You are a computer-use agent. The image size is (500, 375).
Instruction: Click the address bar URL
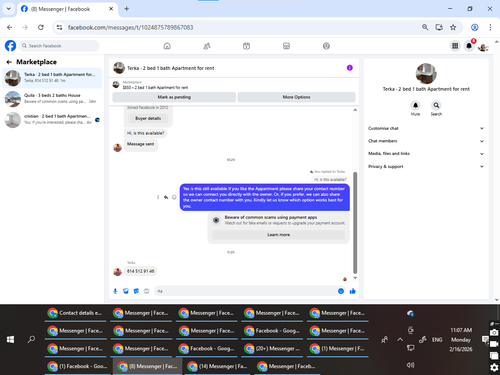point(130,27)
